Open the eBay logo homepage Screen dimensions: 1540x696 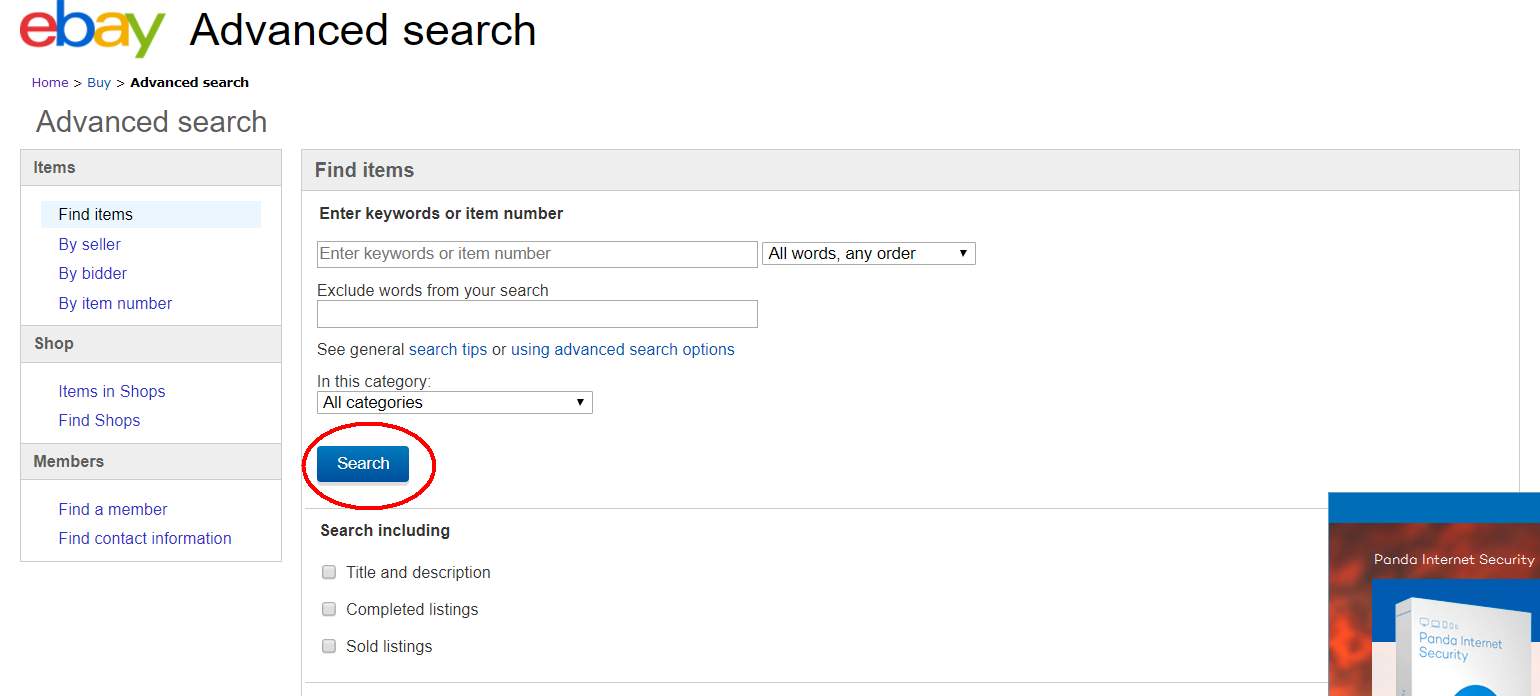(x=92, y=30)
